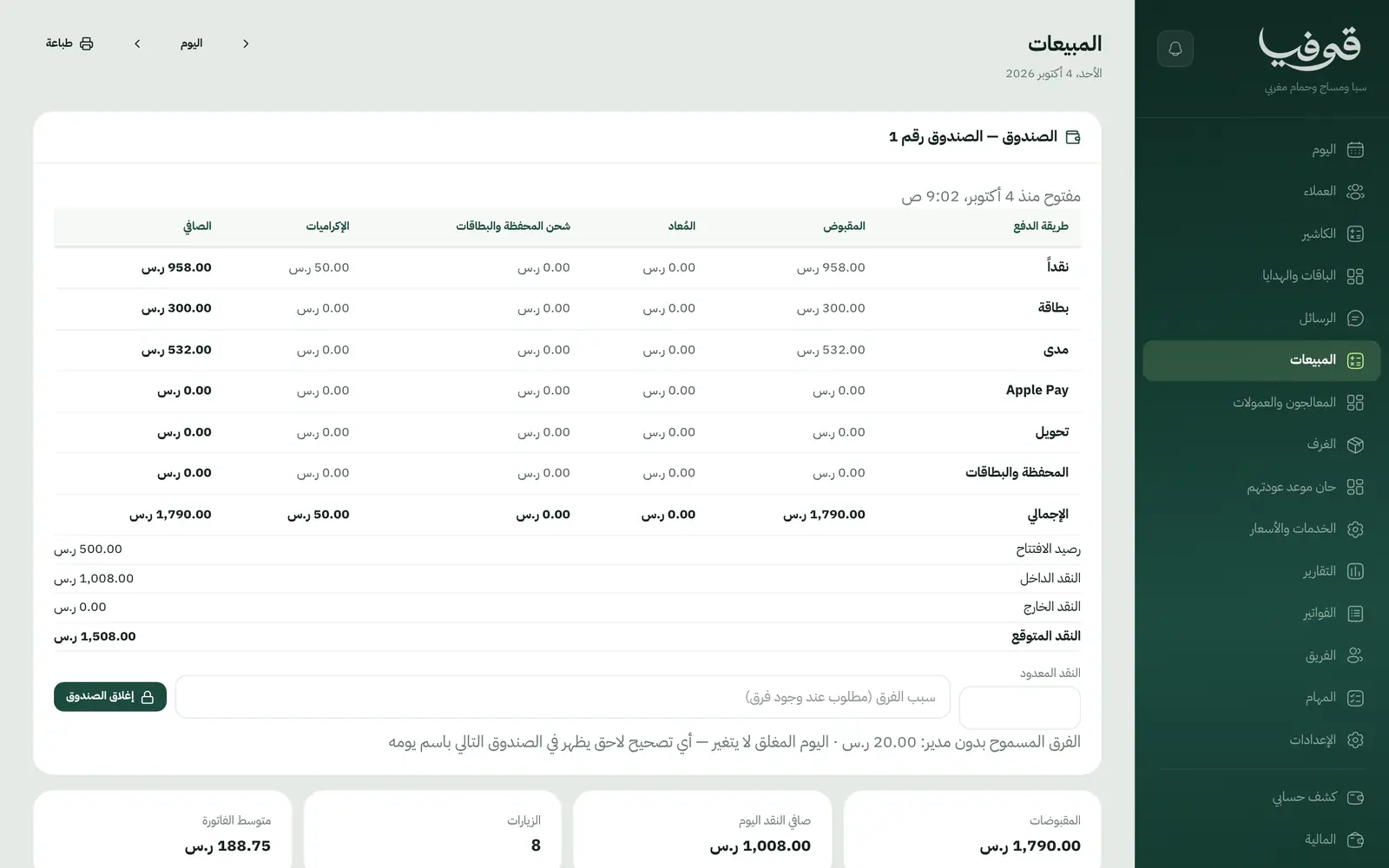The image size is (1389, 868).
Task: Click the الصافي column header
Action: (x=197, y=227)
